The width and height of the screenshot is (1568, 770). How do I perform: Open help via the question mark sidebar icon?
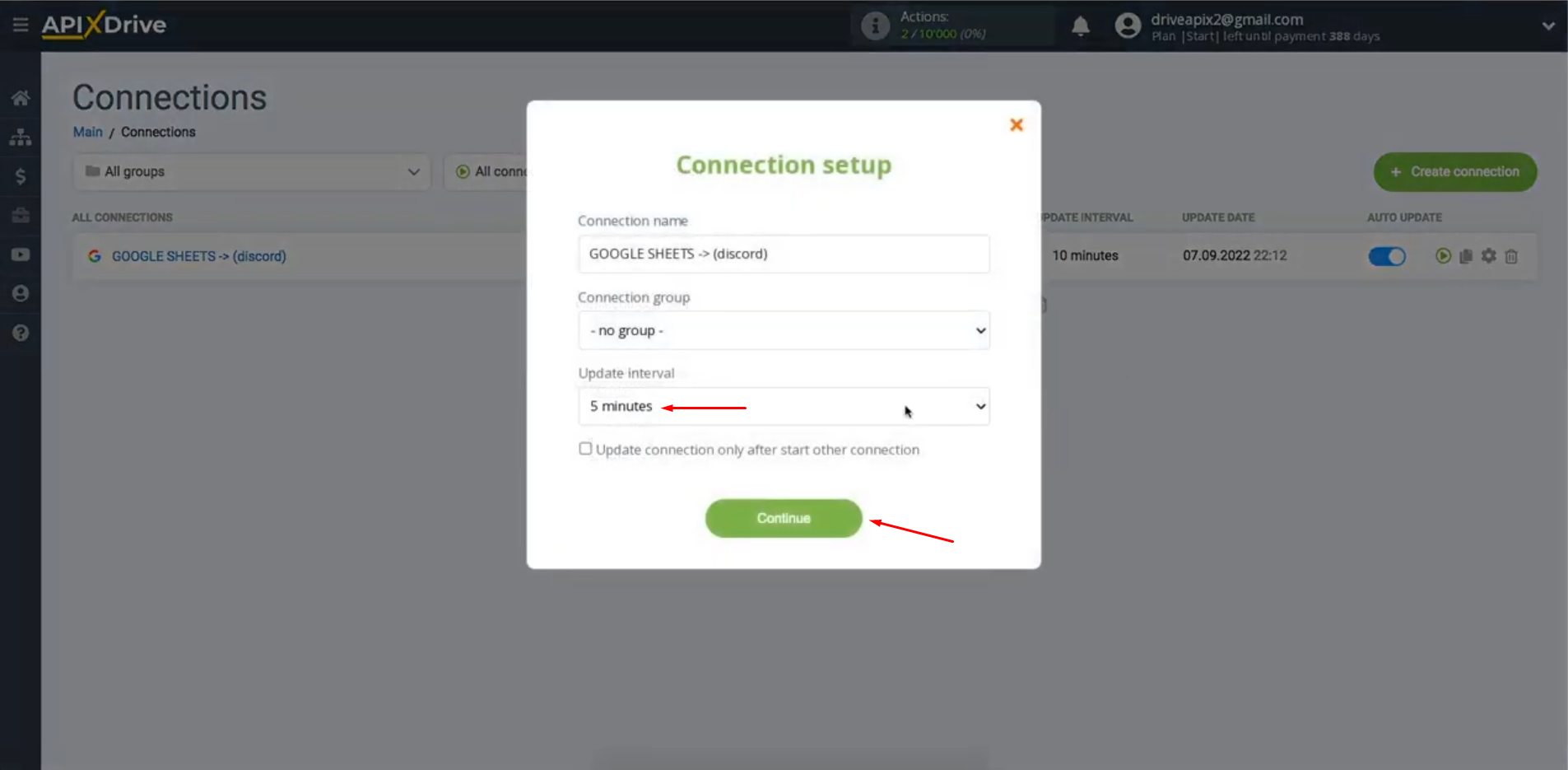click(x=20, y=333)
